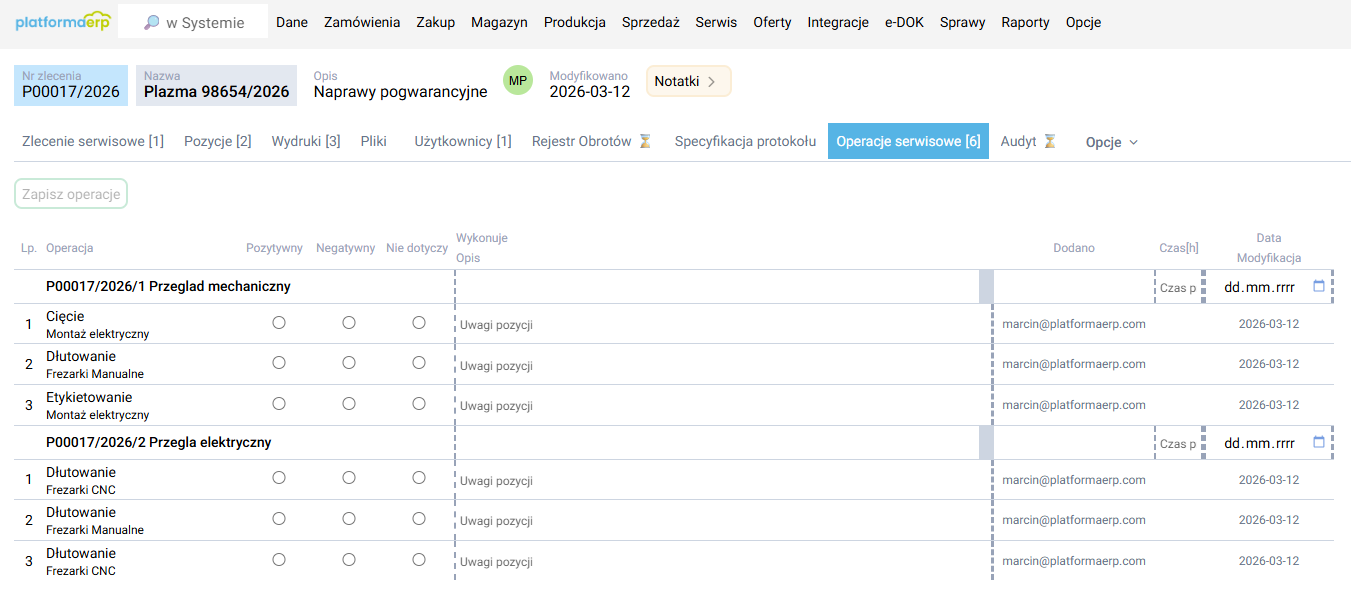This screenshot has width=1351, height=593.
Task: Click the MP user avatar
Action: click(517, 81)
